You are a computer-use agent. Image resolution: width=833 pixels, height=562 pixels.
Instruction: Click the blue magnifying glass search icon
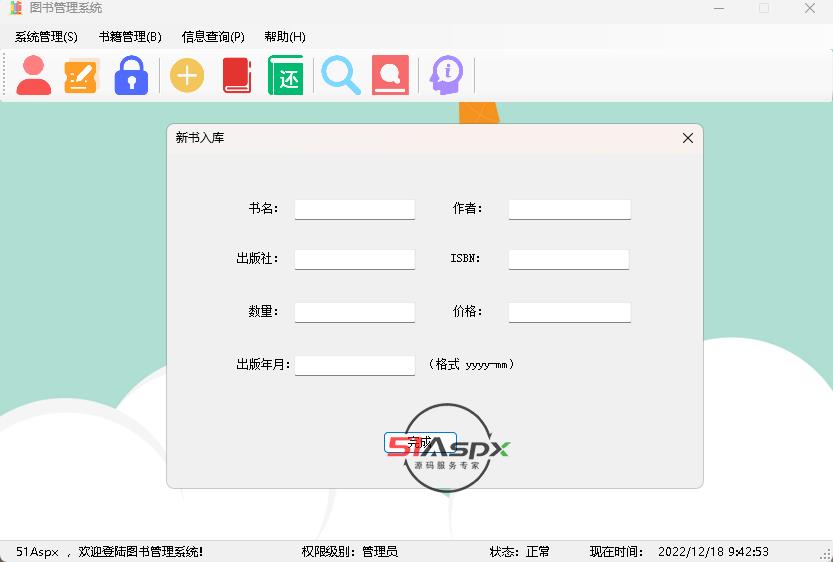point(341,75)
